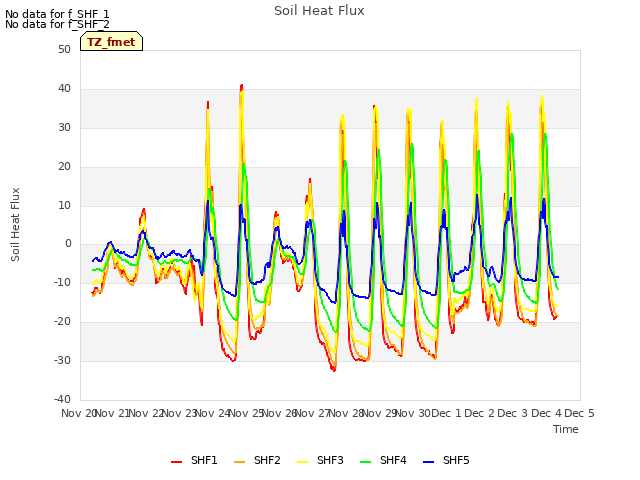Click the -40 y-axis tick label
This screenshot has height=480, width=640.
pos(62,399)
